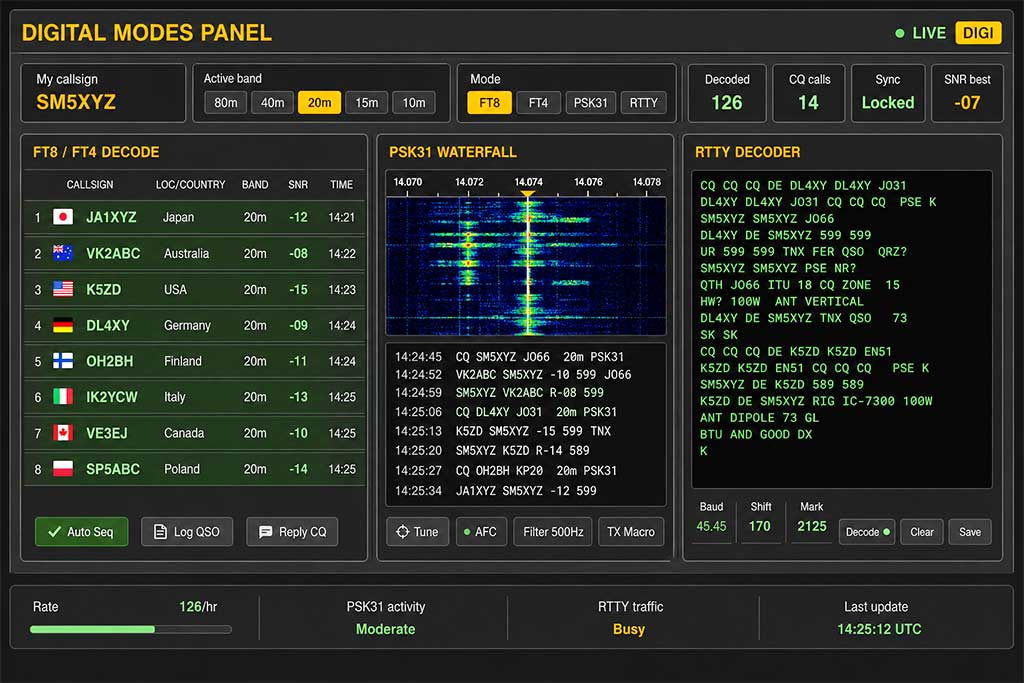The height and width of the screenshot is (683, 1024).
Task: Click the Rate progress bar
Action: tap(131, 629)
